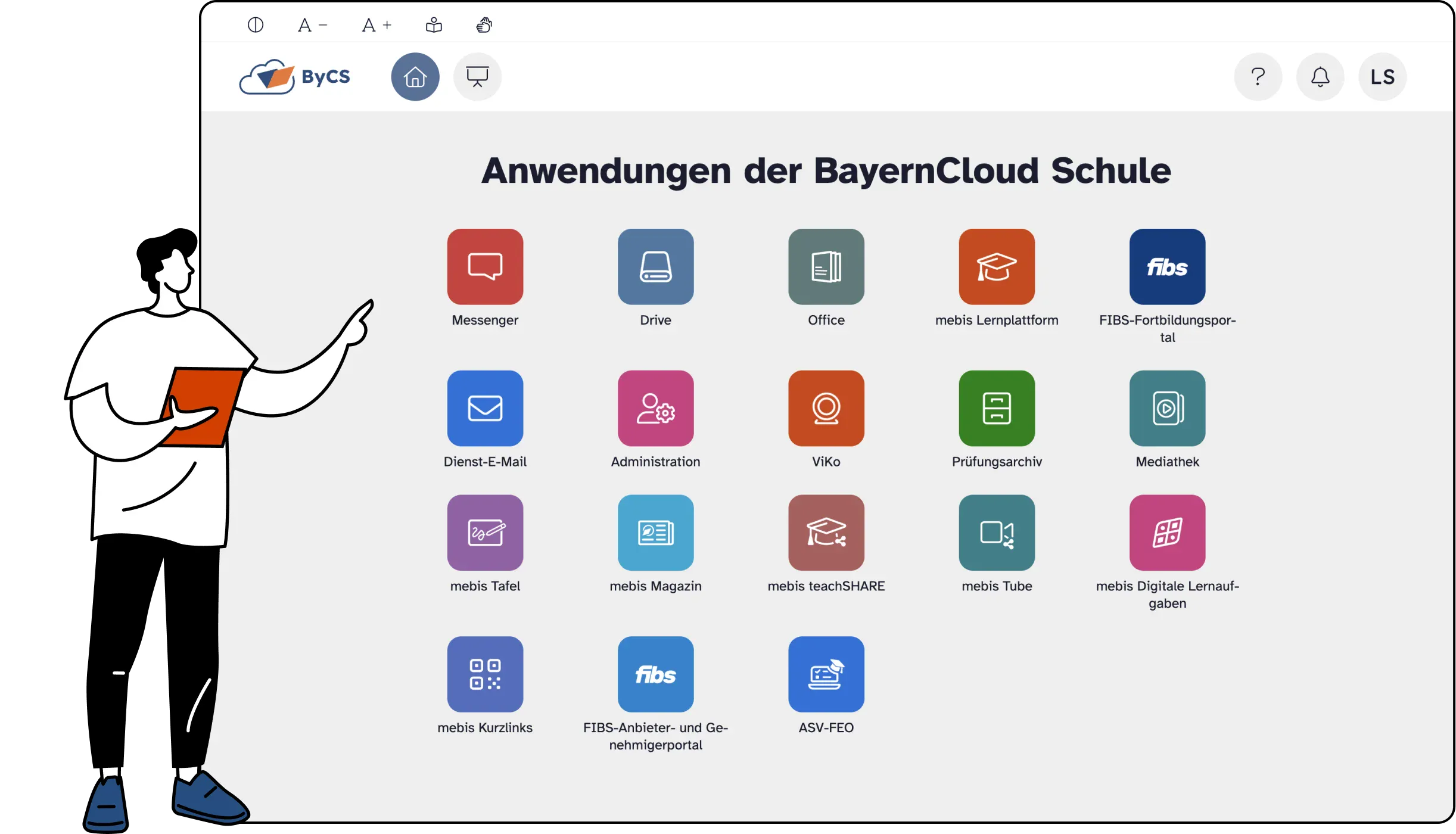
Task: Click the ViKo label text
Action: point(826,462)
